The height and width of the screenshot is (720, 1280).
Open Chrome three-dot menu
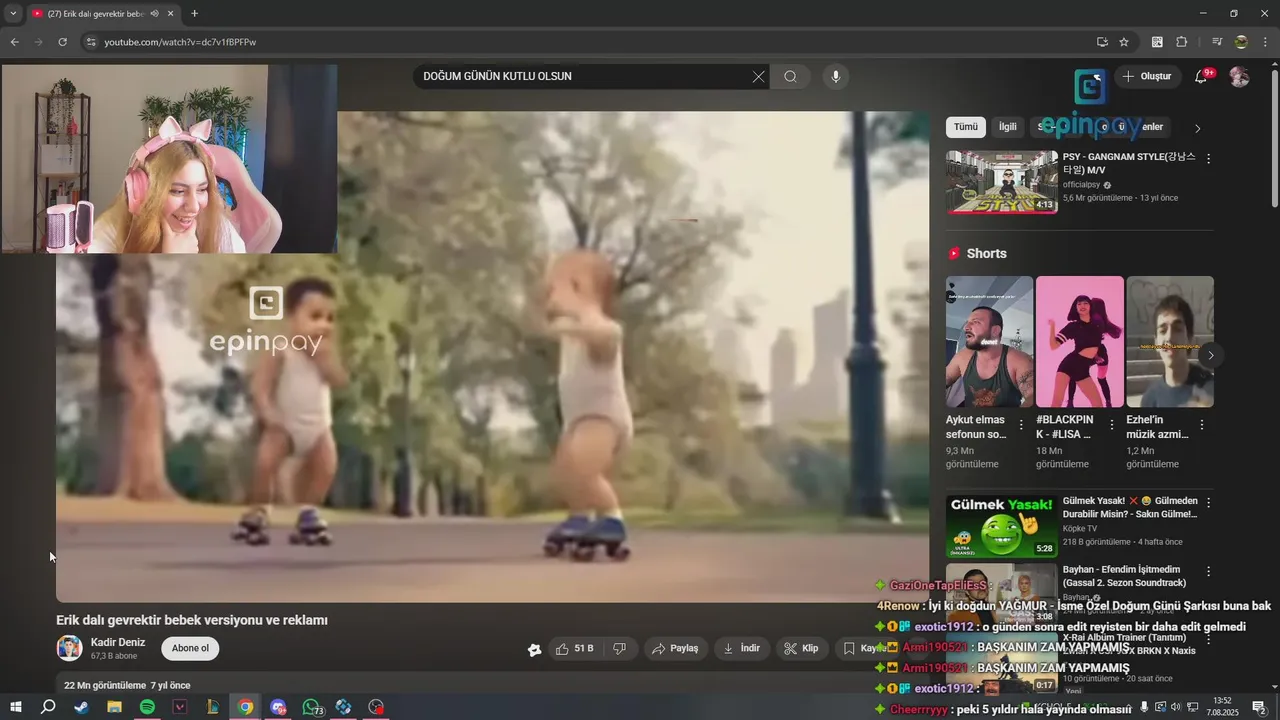[1265, 42]
